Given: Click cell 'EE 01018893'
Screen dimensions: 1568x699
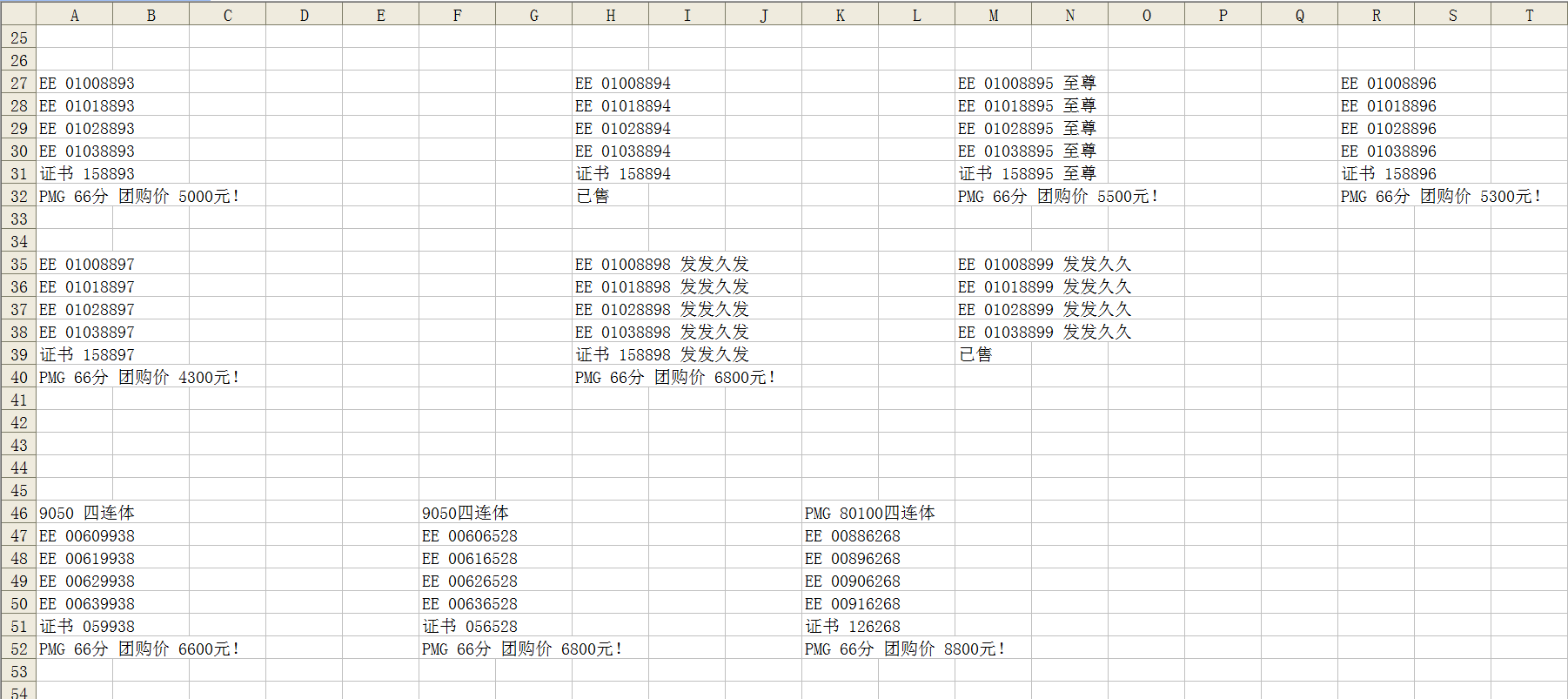Looking at the screenshot, I should point(87,105).
